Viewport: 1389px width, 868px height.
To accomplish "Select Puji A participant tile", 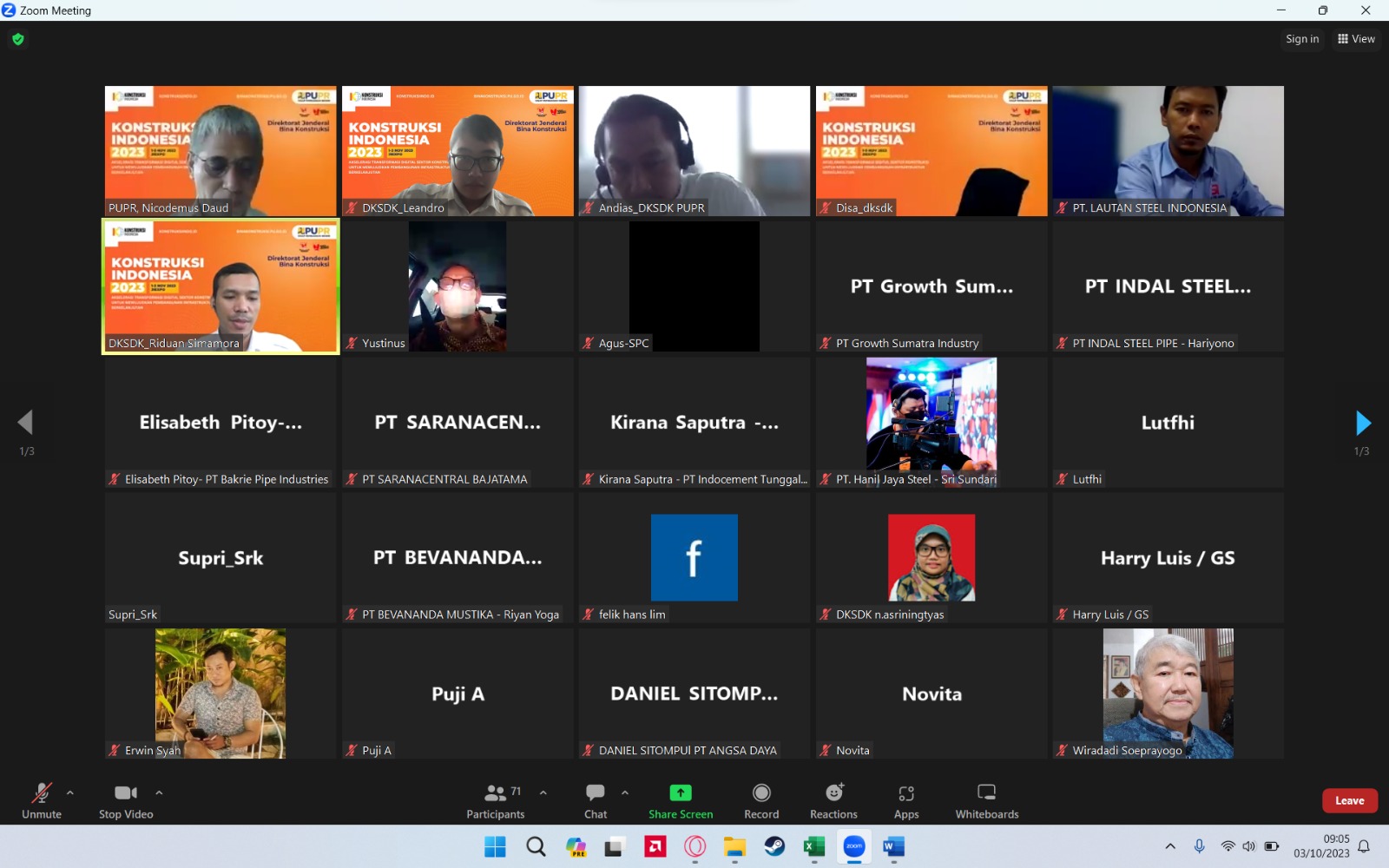I will tap(458, 694).
